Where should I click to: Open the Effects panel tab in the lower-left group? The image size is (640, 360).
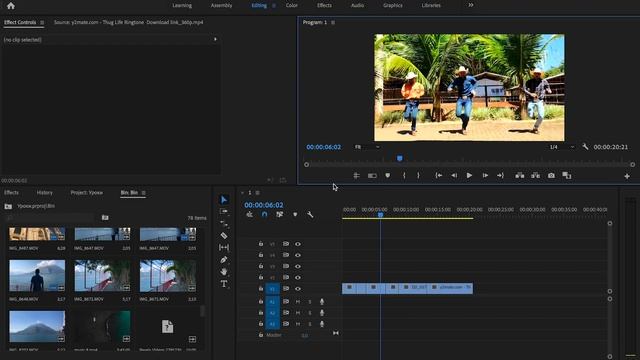(11, 193)
